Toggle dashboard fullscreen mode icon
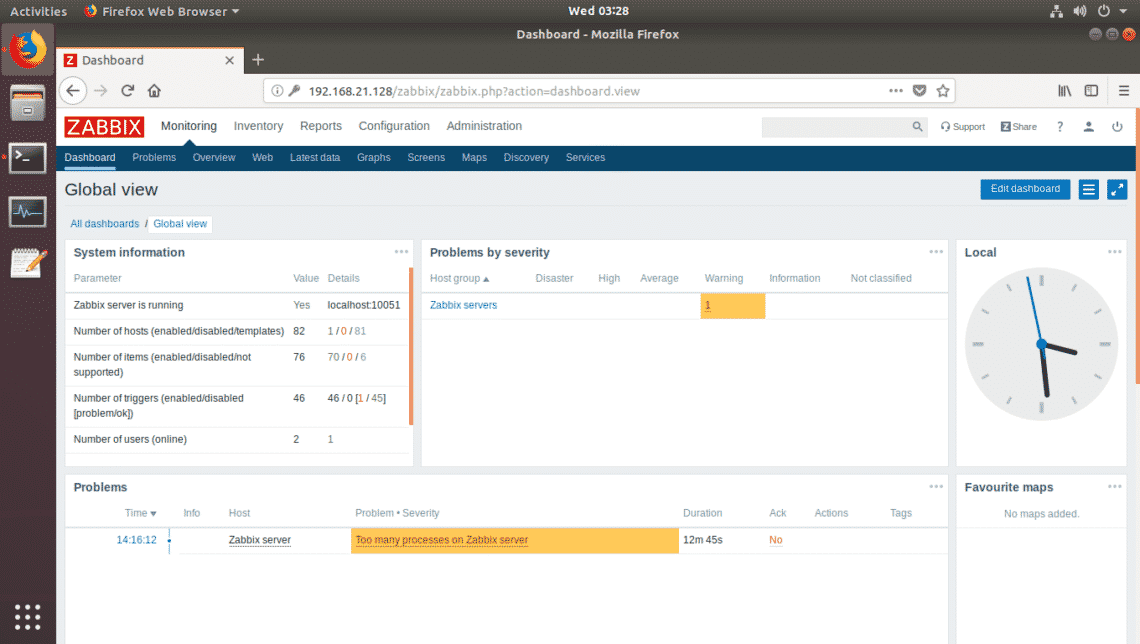This screenshot has width=1140, height=644. (1117, 190)
